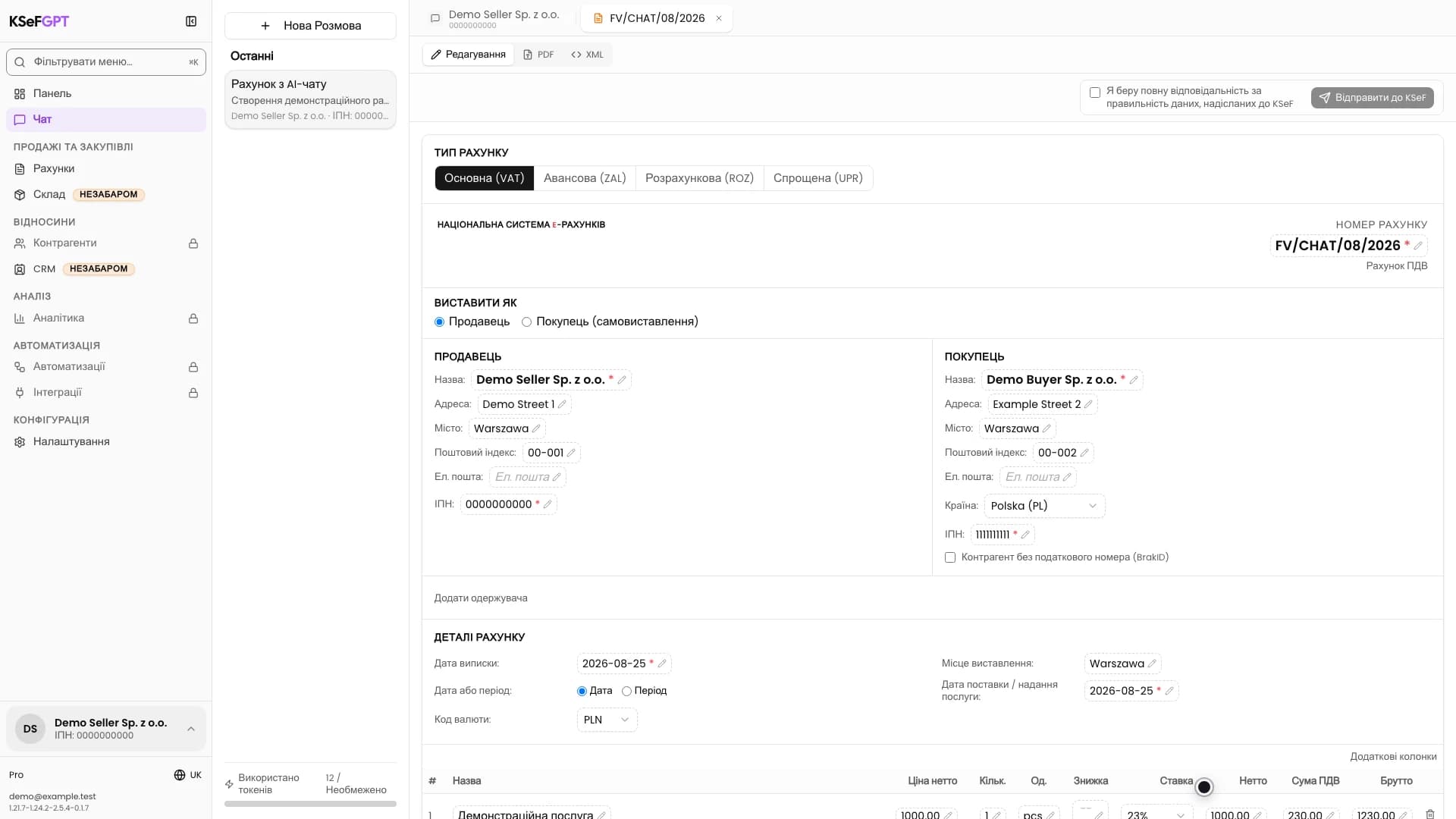Edit seller city Warszawa pencil
The width and height of the screenshot is (1456, 819).
(x=536, y=428)
